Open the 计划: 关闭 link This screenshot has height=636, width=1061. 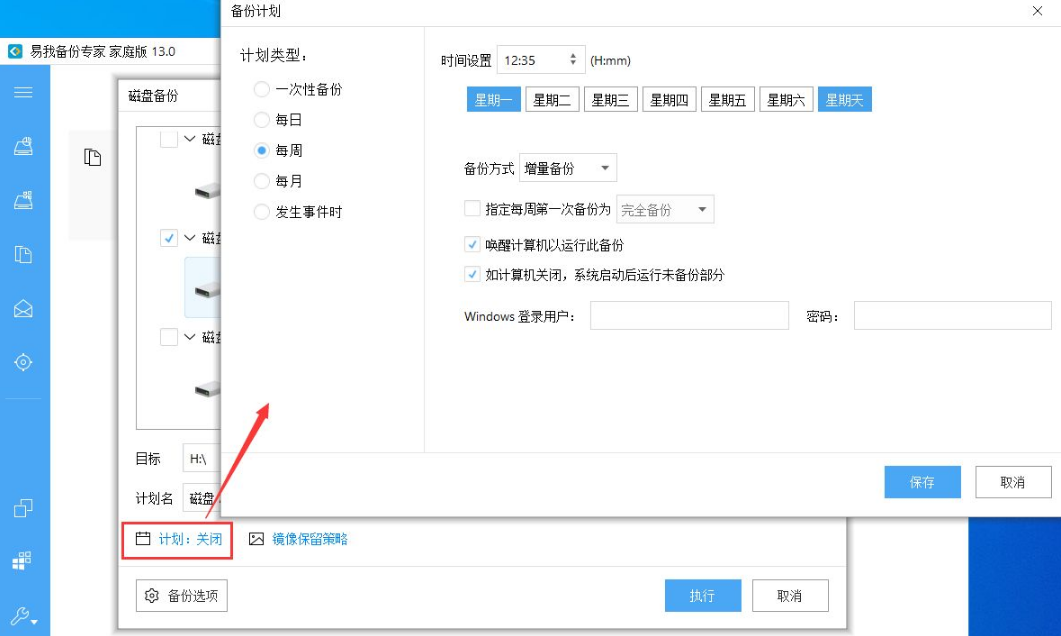point(190,539)
